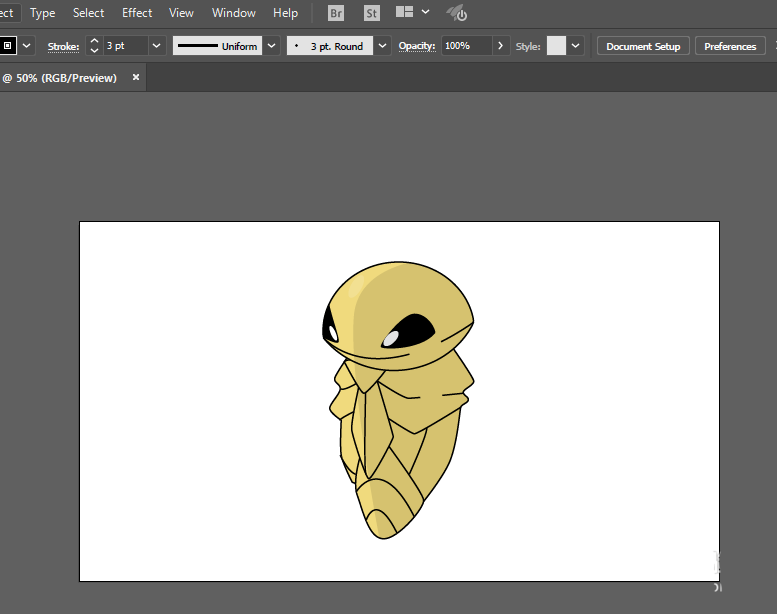This screenshot has height=614, width=777.
Task: Open the Window menu
Action: pos(233,13)
